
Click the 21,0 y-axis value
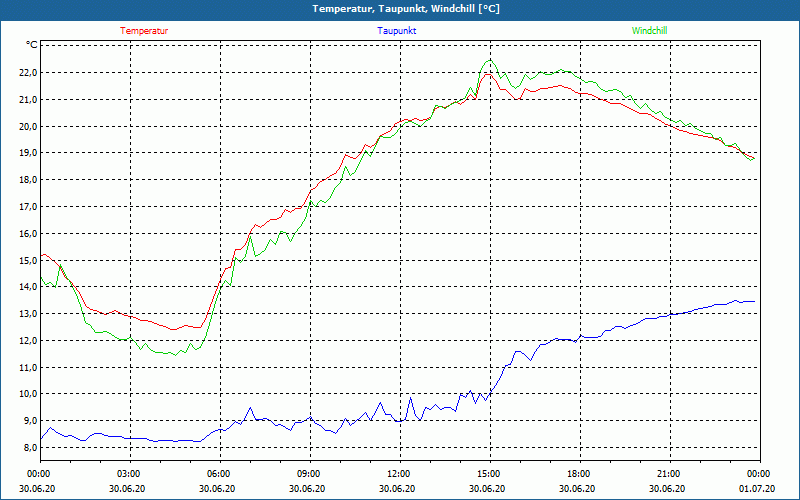(29, 99)
